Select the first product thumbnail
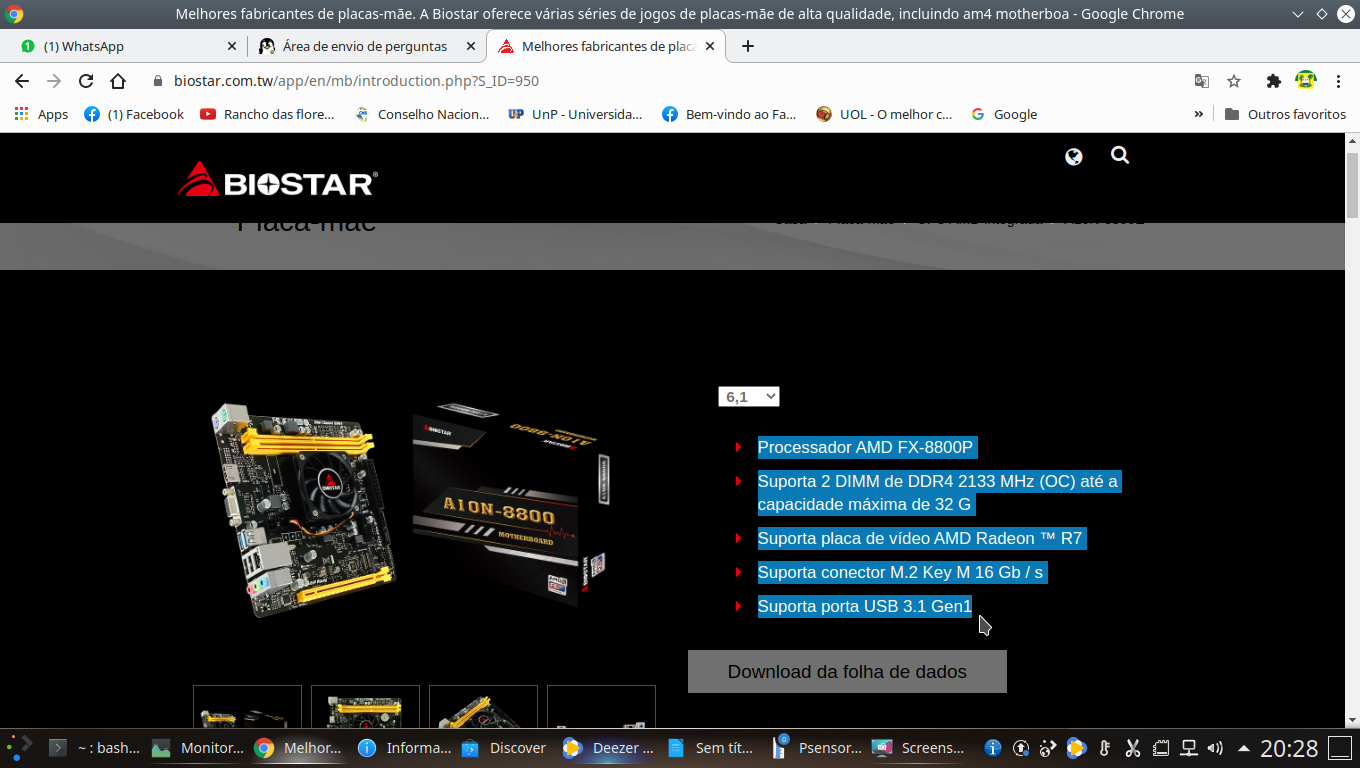1360x768 pixels. [247, 706]
